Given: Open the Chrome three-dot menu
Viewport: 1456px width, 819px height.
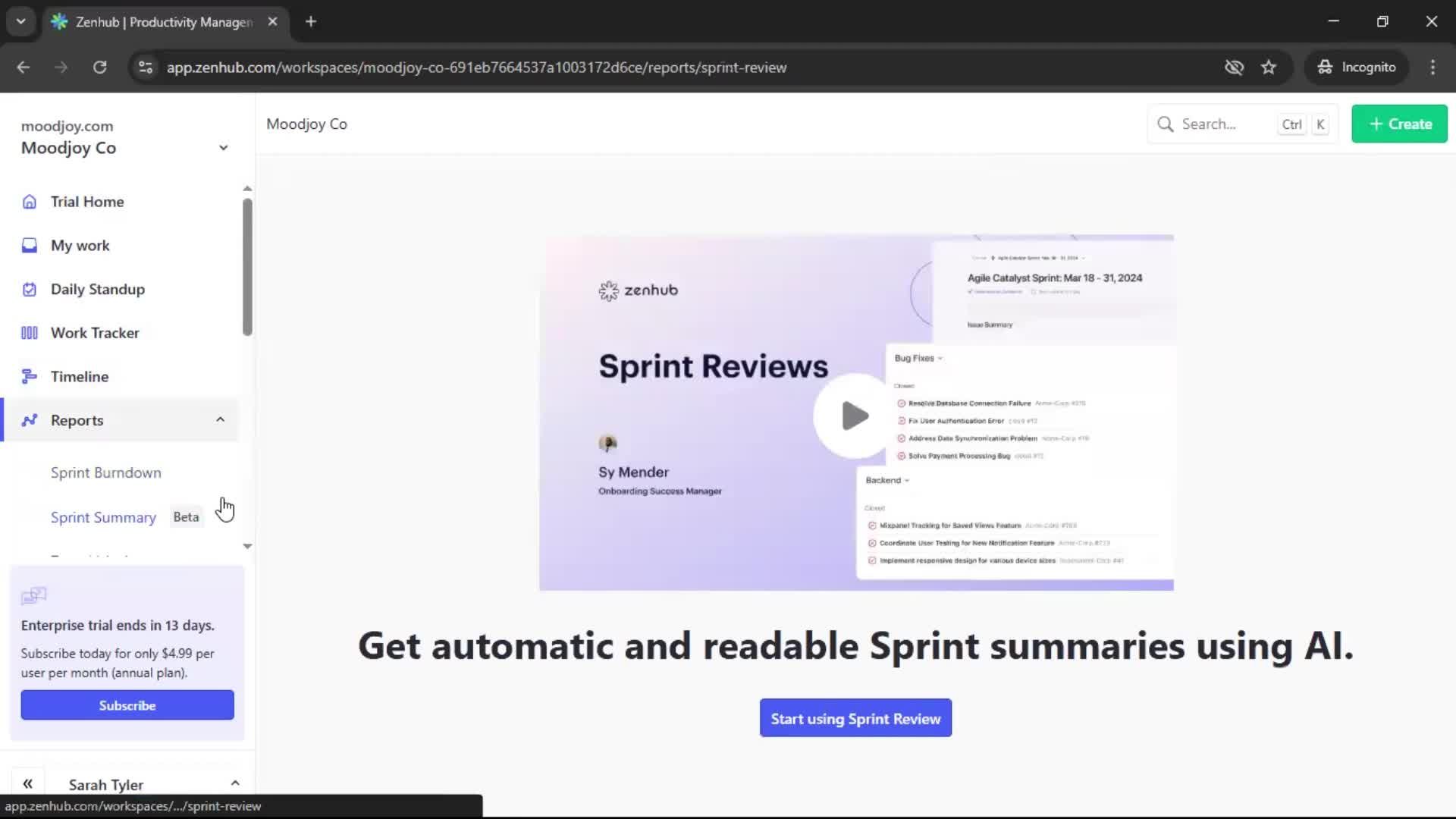Looking at the screenshot, I should (1432, 67).
